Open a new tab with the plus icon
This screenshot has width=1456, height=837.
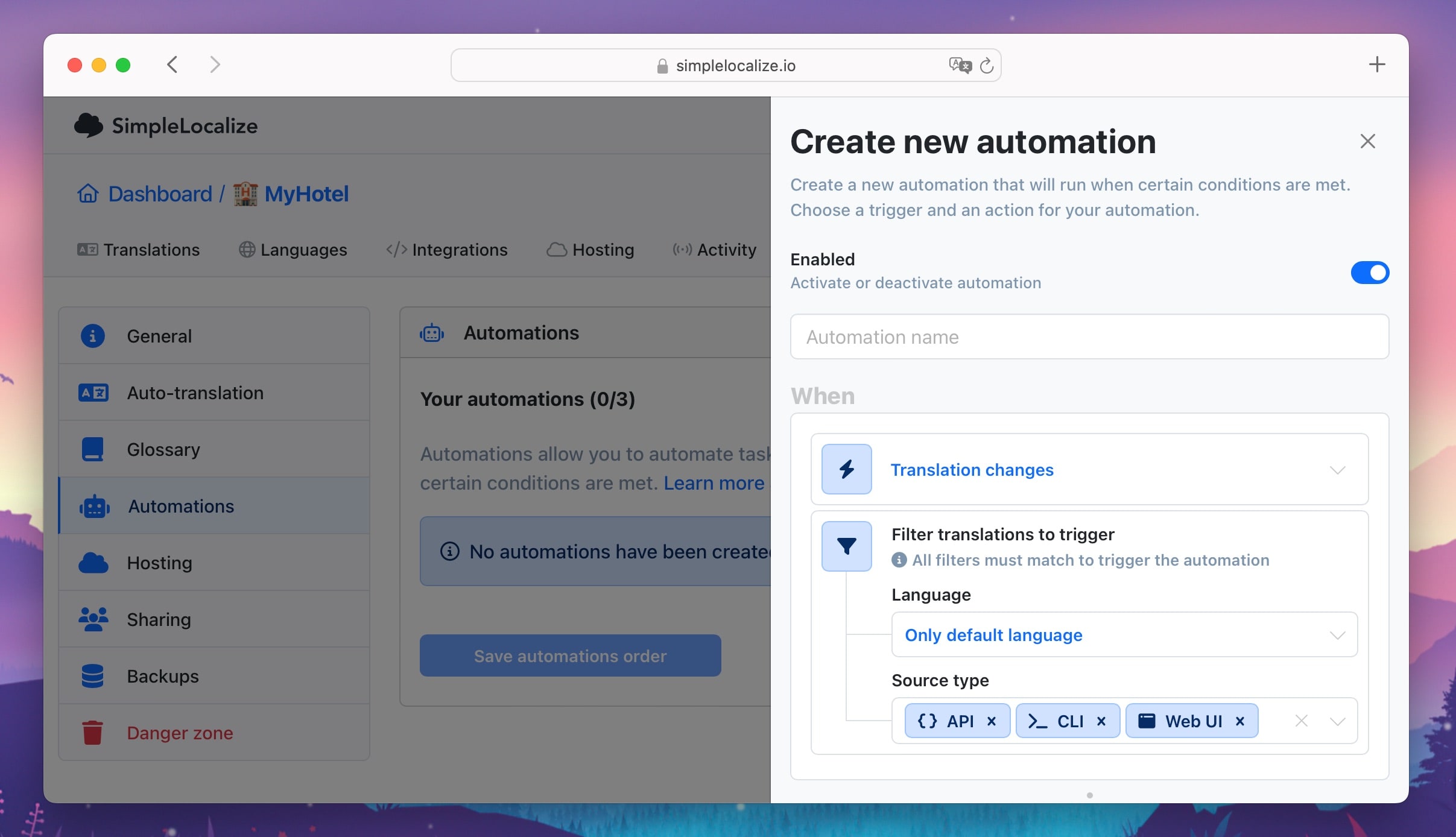click(x=1377, y=65)
